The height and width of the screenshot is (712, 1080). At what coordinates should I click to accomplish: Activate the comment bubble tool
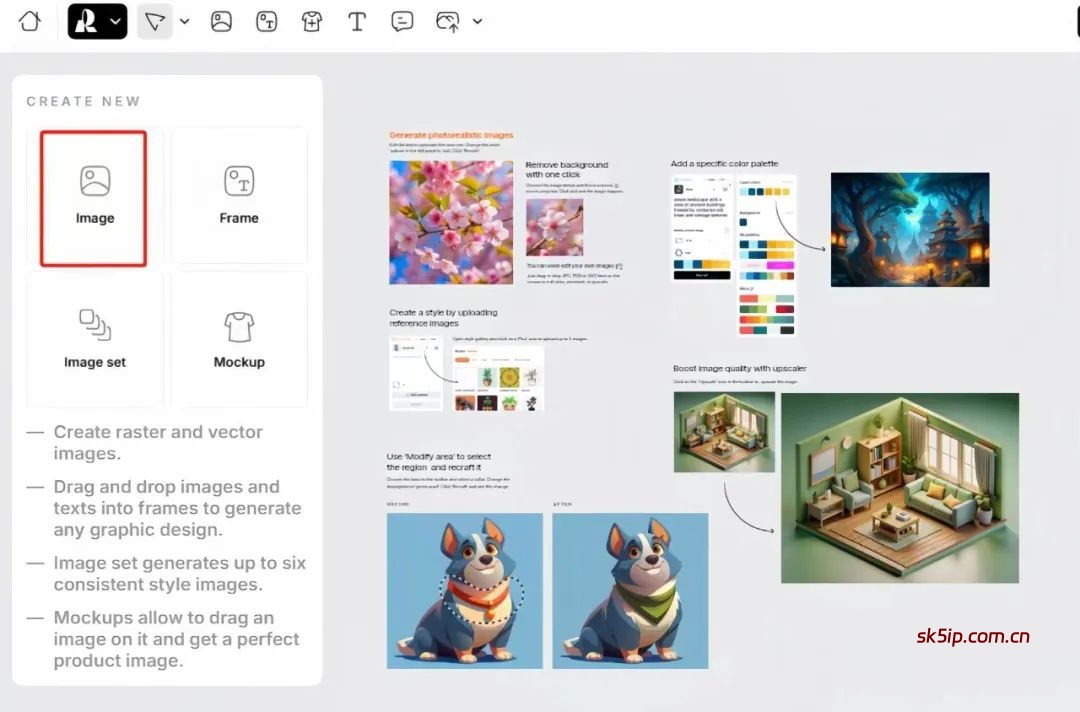click(x=402, y=21)
